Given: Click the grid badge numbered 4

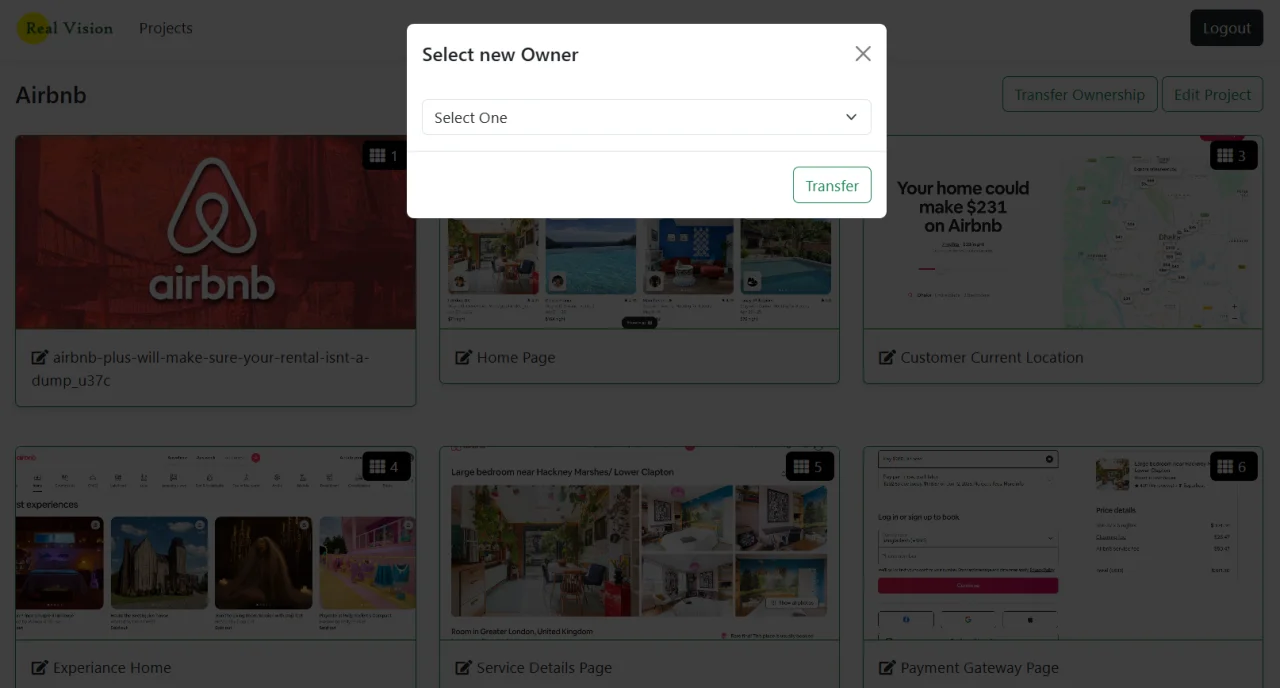Looking at the screenshot, I should (384, 466).
